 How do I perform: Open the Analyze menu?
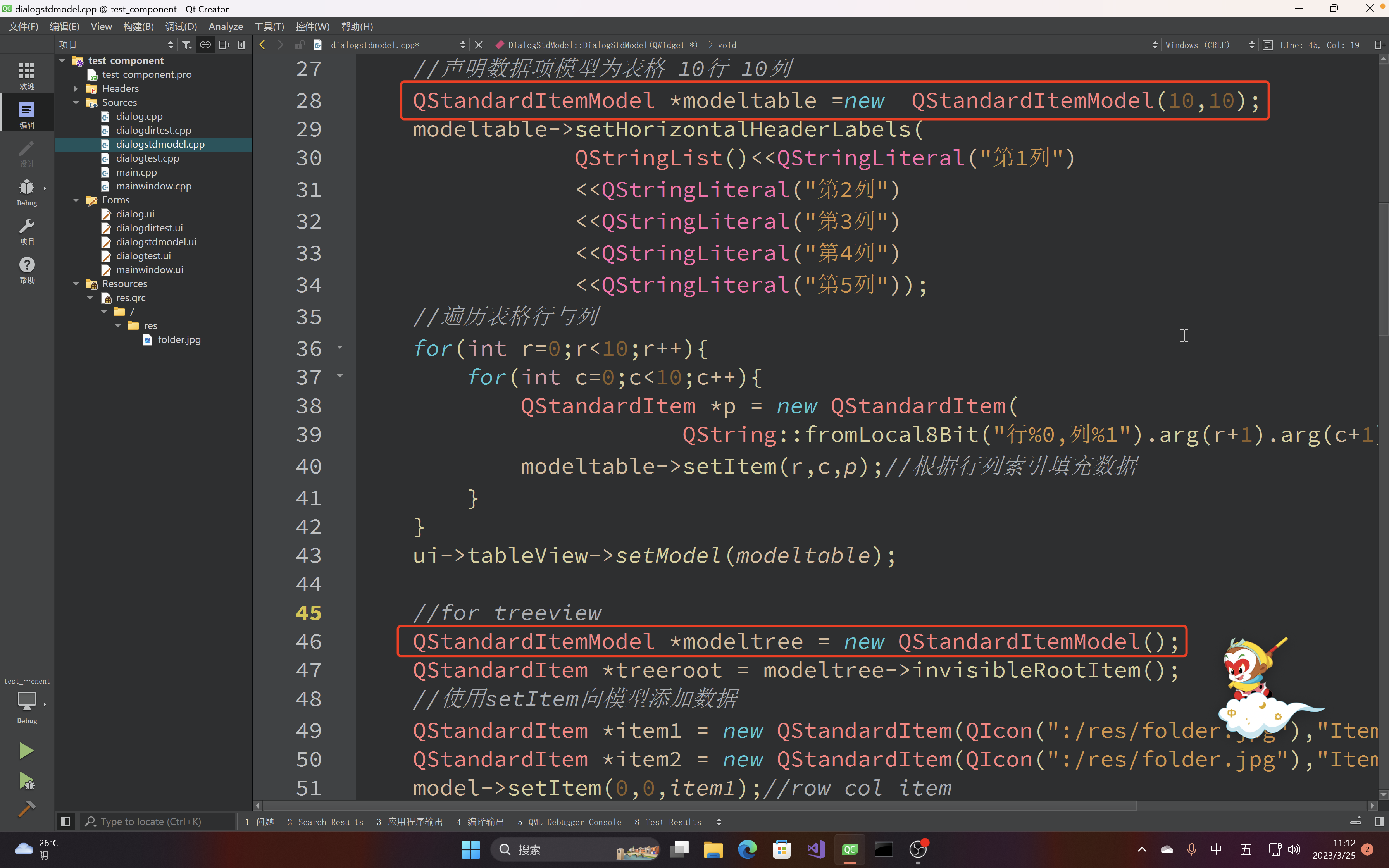[225, 26]
